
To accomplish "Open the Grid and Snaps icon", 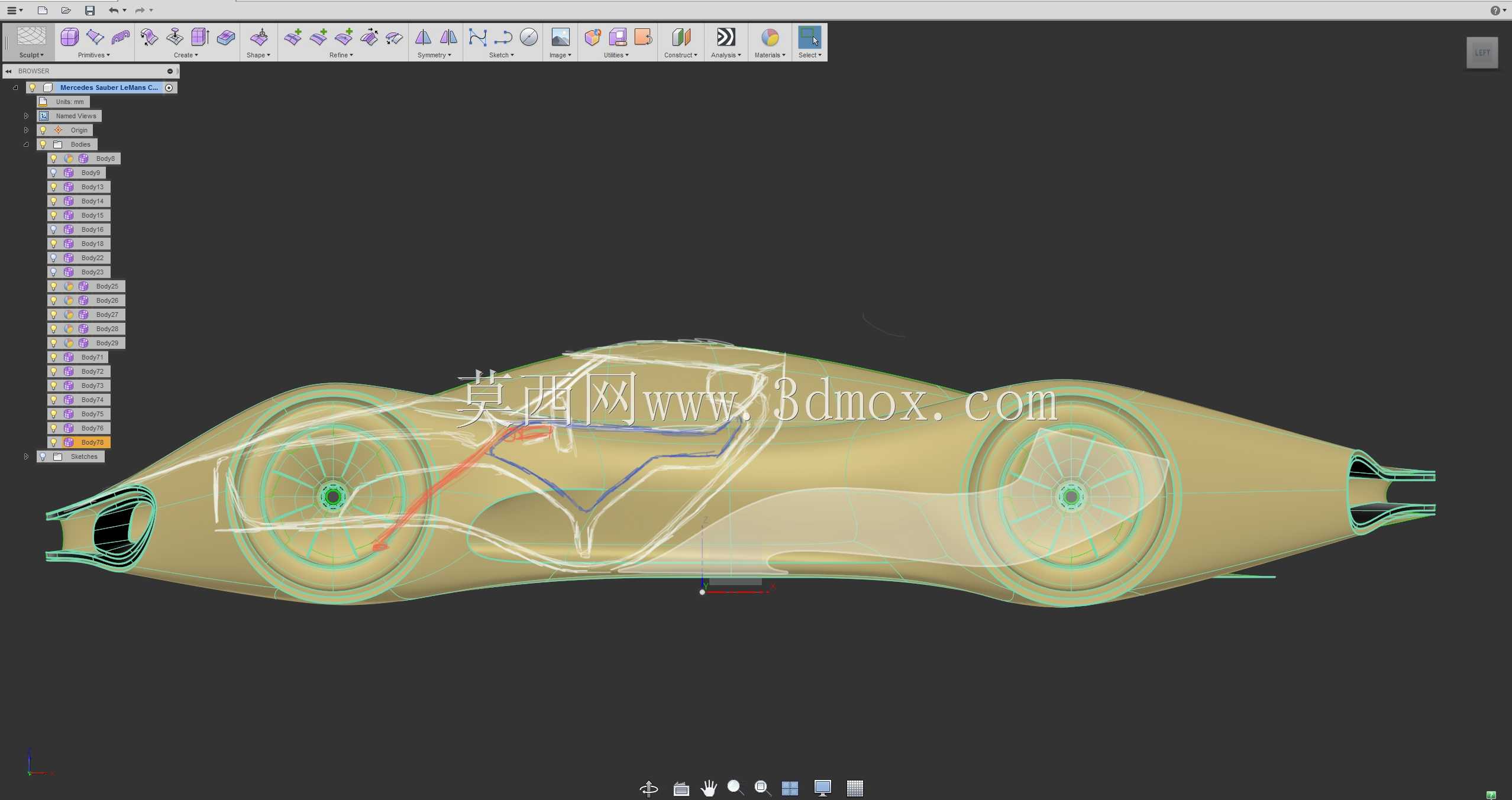I will click(x=855, y=788).
